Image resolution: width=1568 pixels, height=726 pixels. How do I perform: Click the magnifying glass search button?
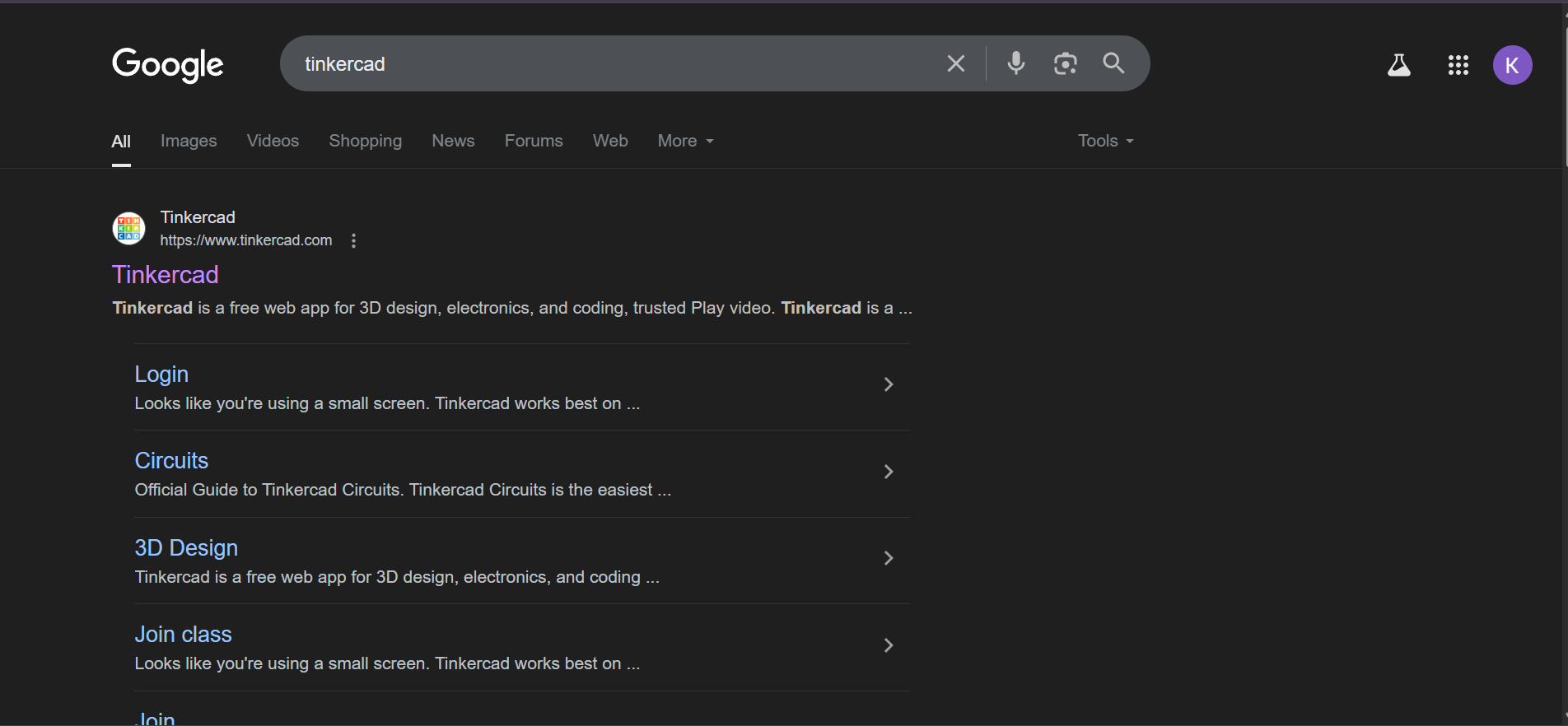click(x=1113, y=63)
